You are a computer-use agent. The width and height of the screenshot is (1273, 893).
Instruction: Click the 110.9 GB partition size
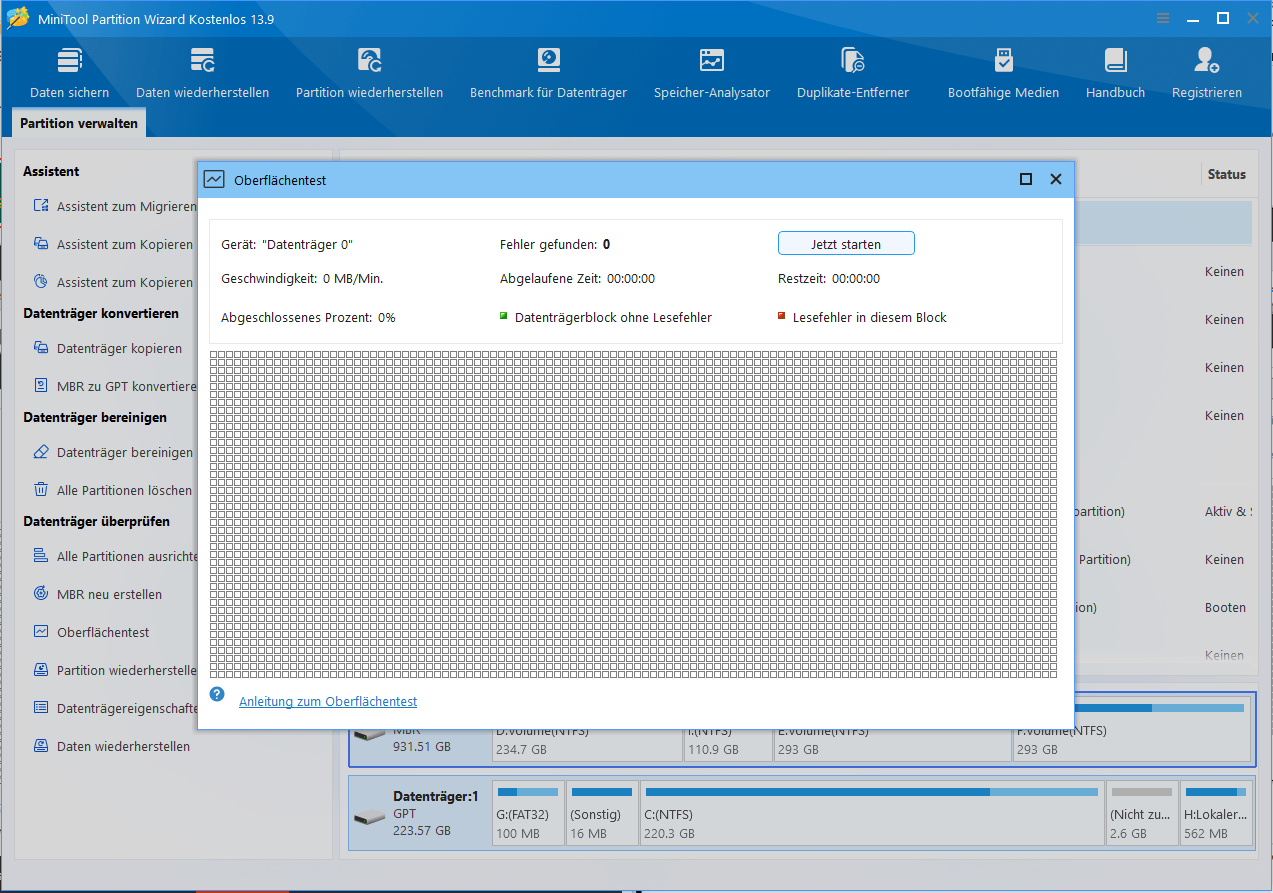click(715, 750)
